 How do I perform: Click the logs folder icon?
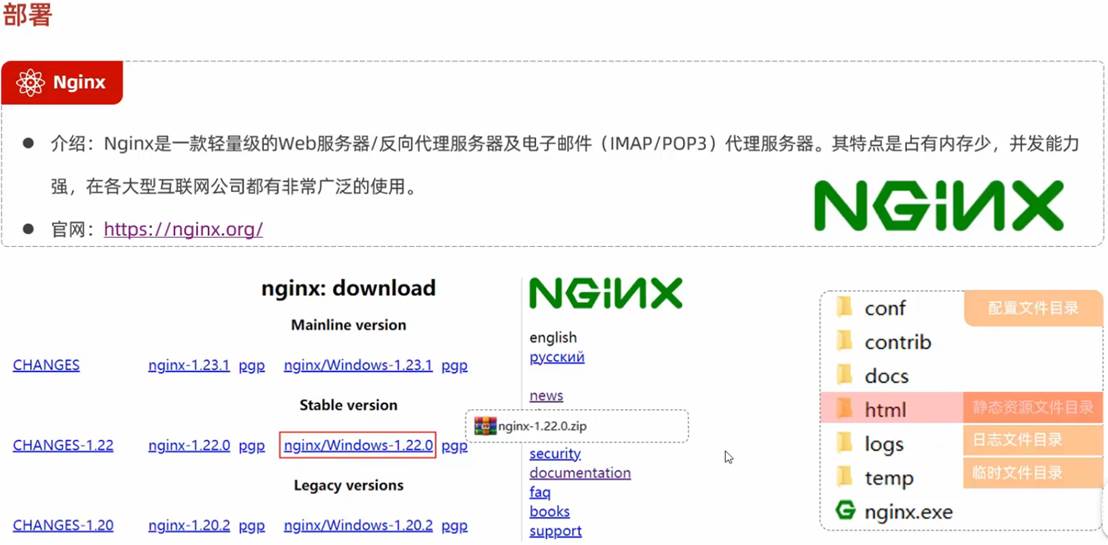844,443
